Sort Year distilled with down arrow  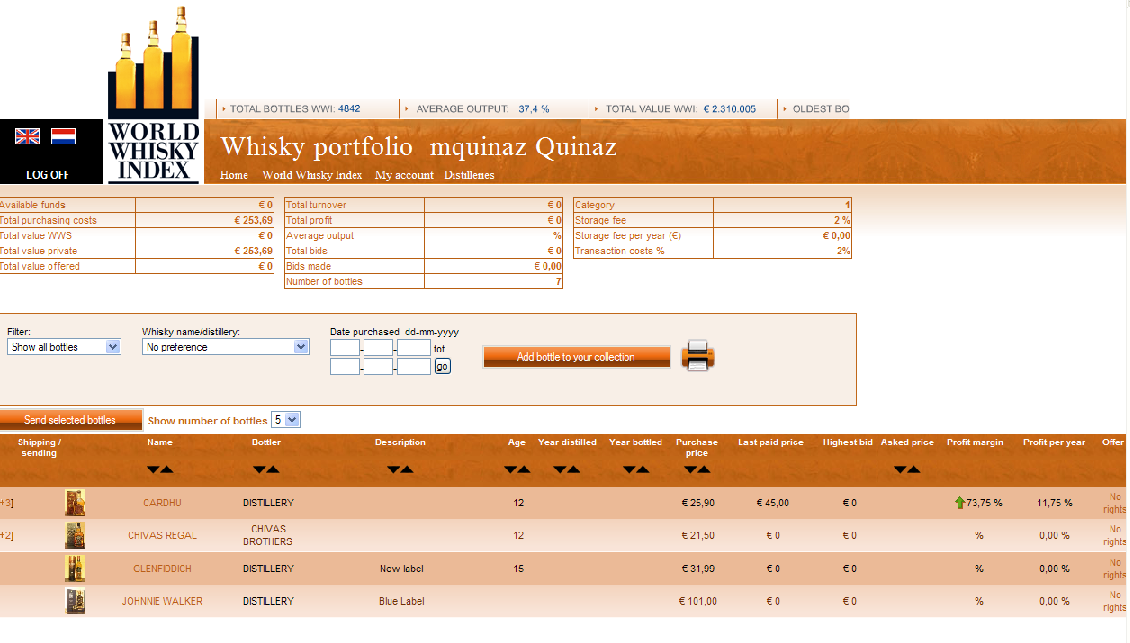point(559,469)
